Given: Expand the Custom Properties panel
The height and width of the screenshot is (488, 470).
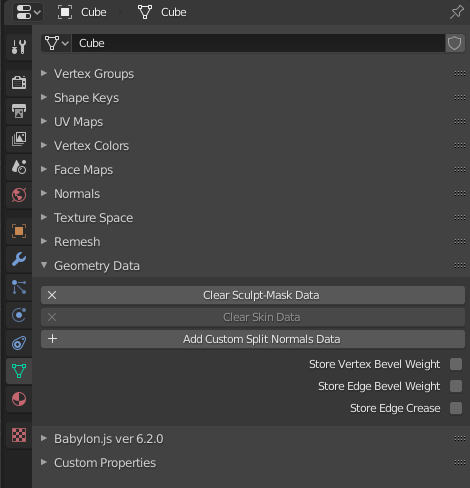Looking at the screenshot, I should tap(44, 462).
